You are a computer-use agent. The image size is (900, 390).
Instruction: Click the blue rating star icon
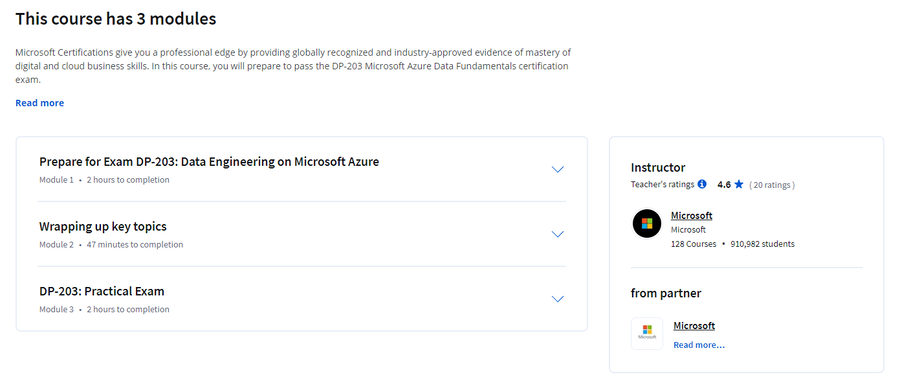click(739, 184)
